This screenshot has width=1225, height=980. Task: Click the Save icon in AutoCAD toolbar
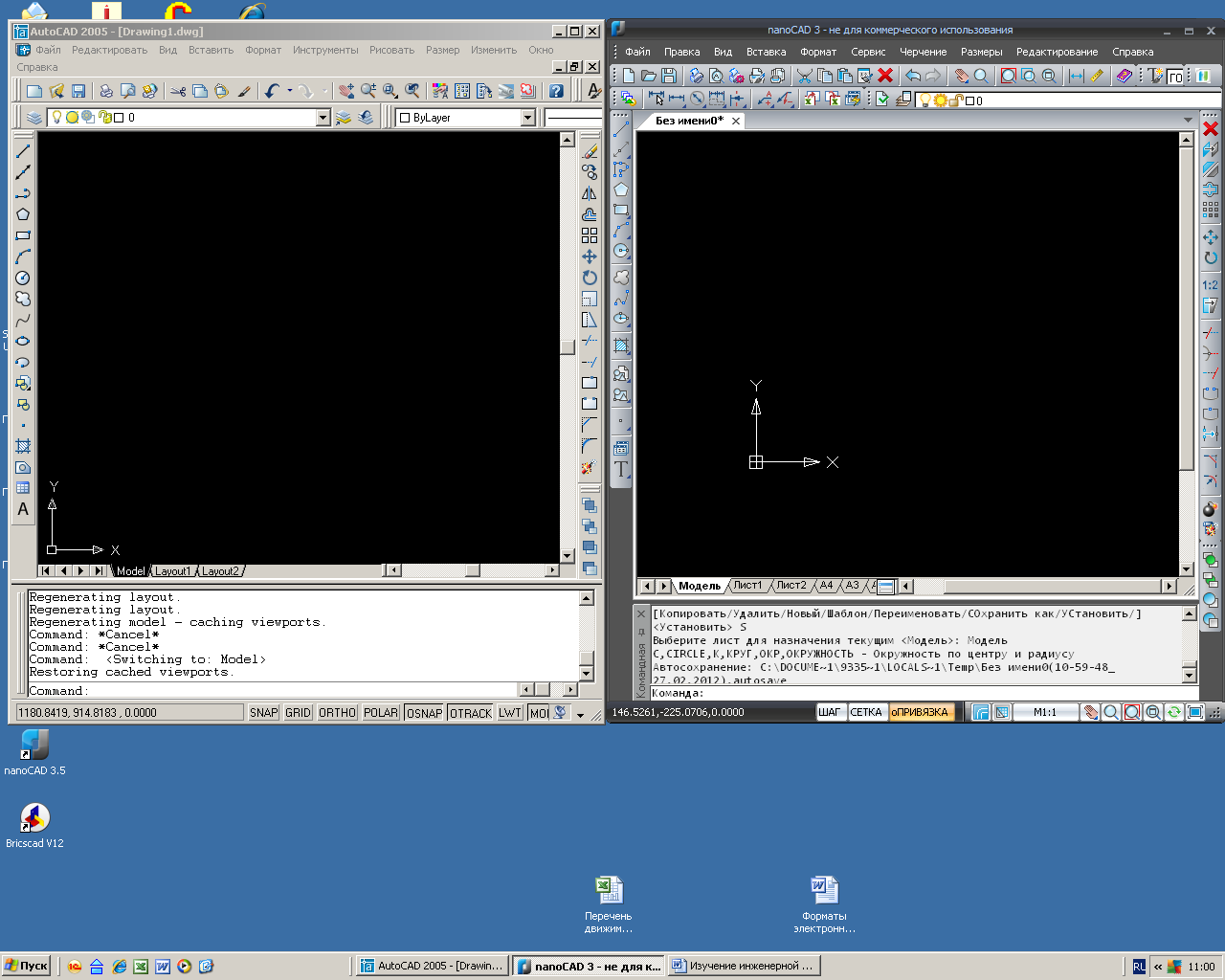pyautogui.click(x=78, y=91)
